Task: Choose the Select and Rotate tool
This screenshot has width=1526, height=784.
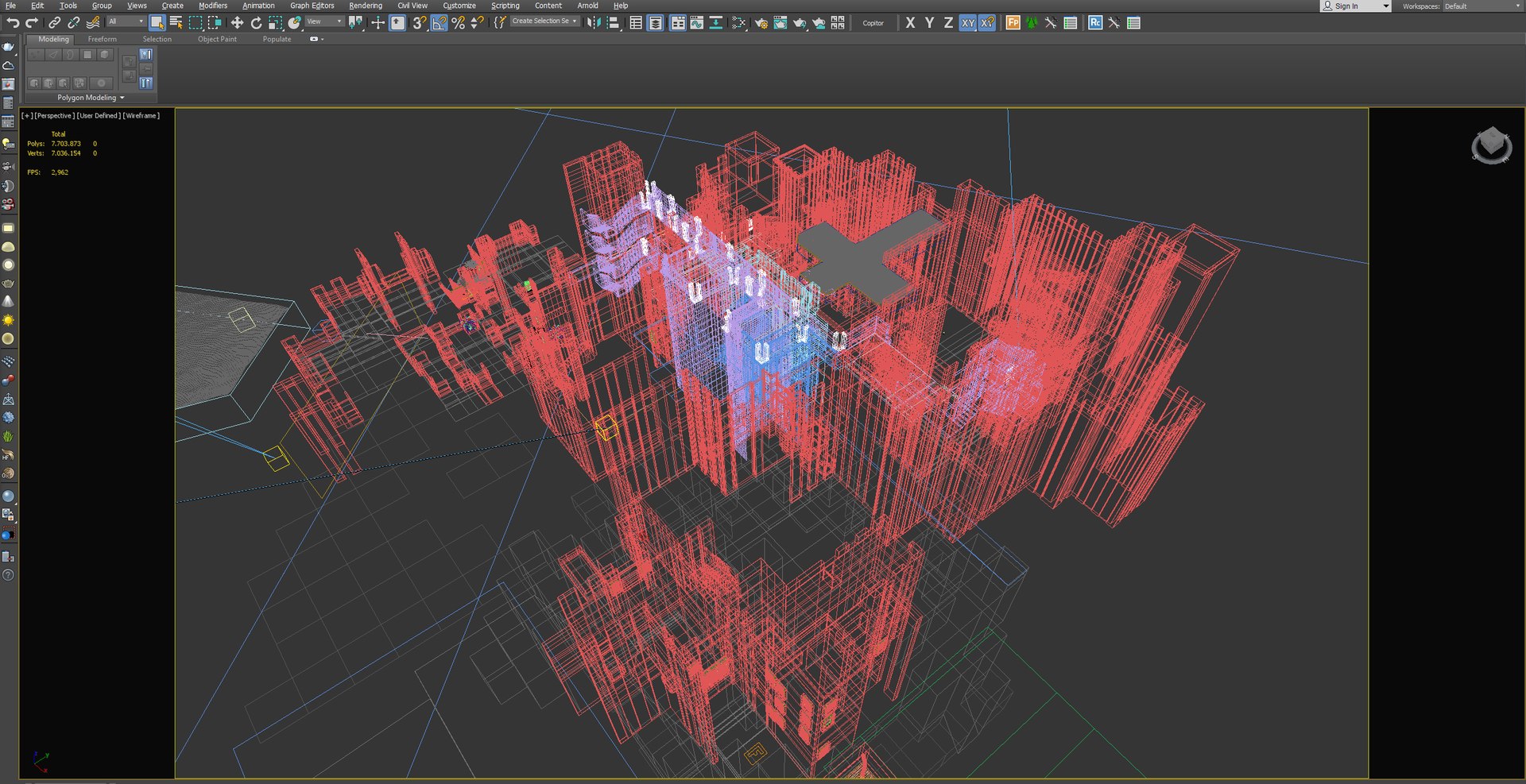Action: pyautogui.click(x=256, y=23)
